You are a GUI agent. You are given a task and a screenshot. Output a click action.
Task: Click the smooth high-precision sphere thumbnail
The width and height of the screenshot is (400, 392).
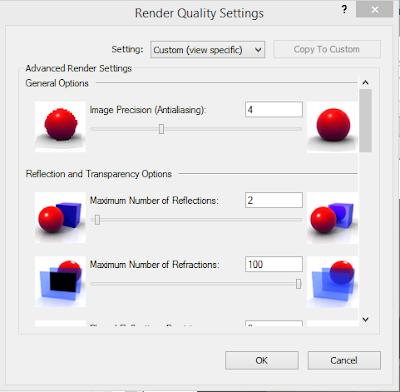(x=333, y=127)
